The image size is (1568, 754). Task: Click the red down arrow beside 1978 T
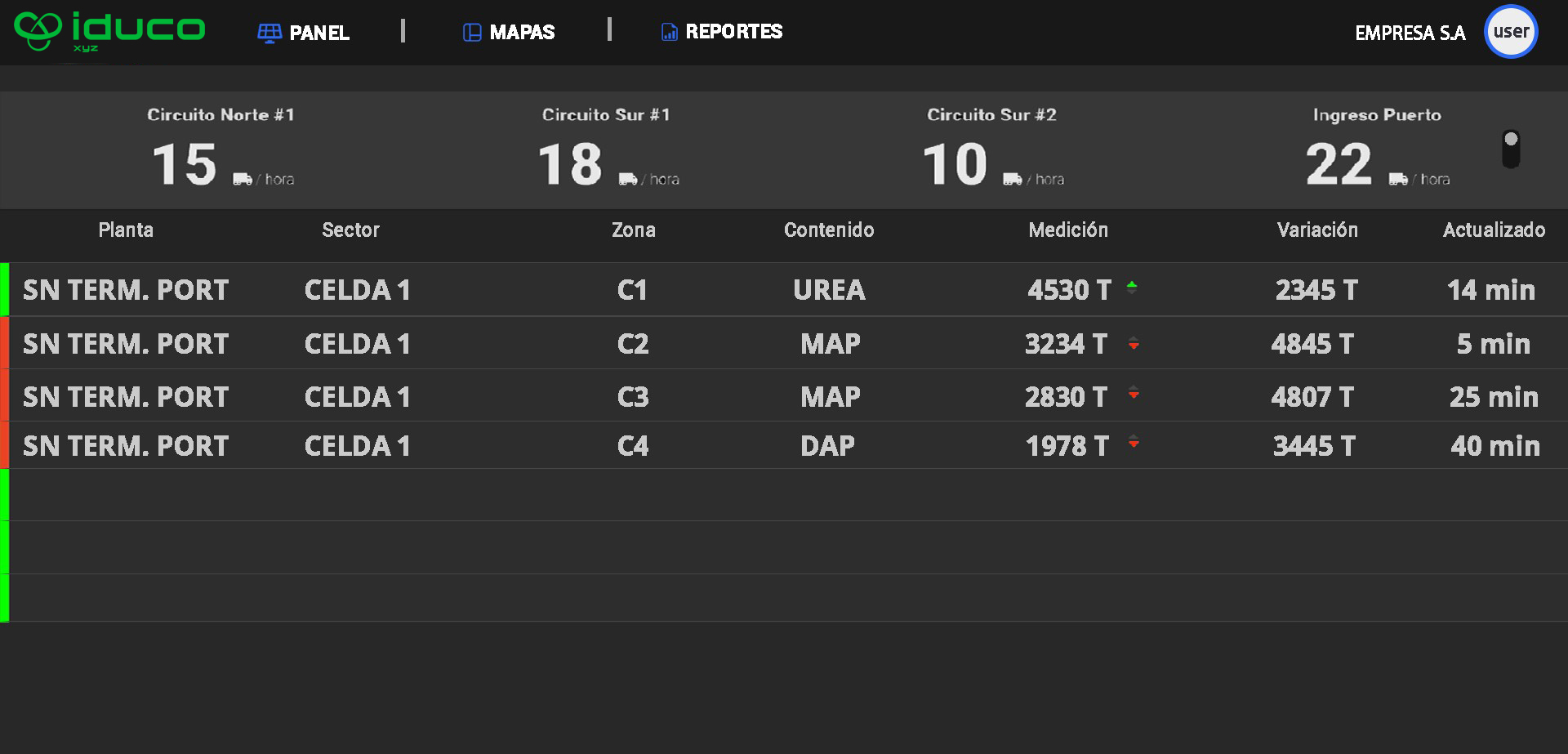[1134, 443]
